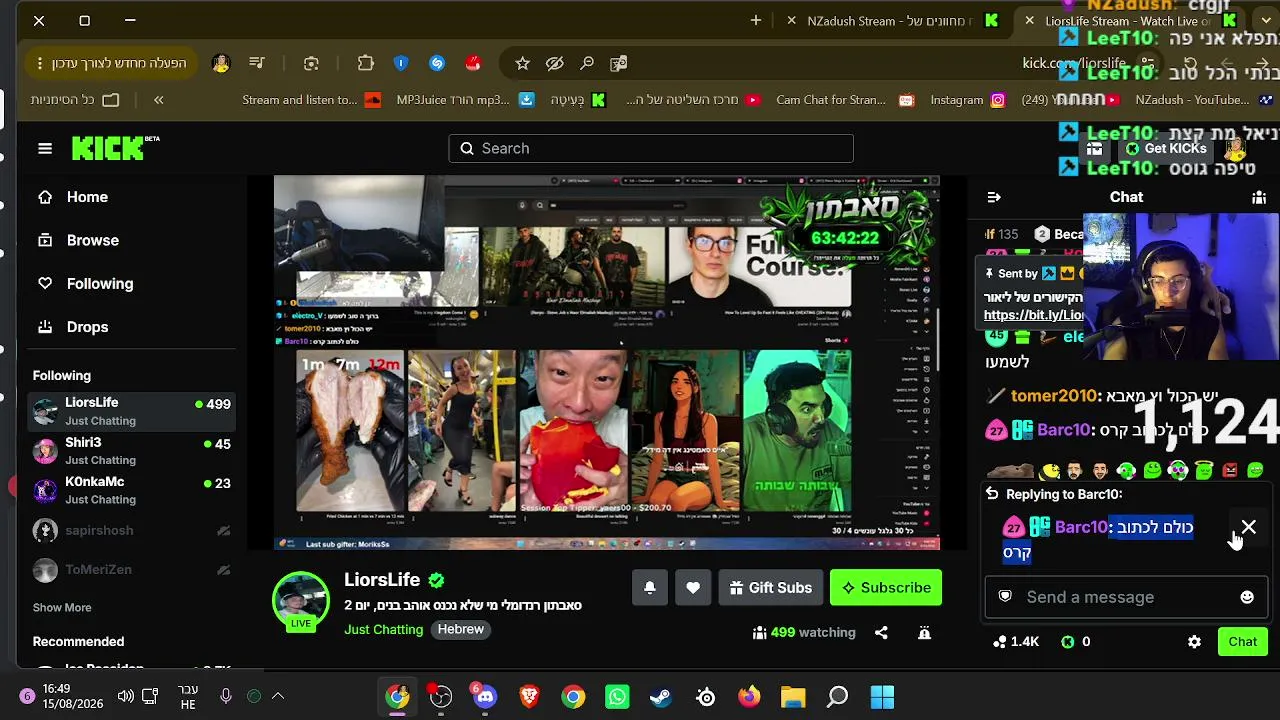Viewport: 1280px width, 720px height.
Task: Open Steam from the taskbar
Action: click(661, 697)
